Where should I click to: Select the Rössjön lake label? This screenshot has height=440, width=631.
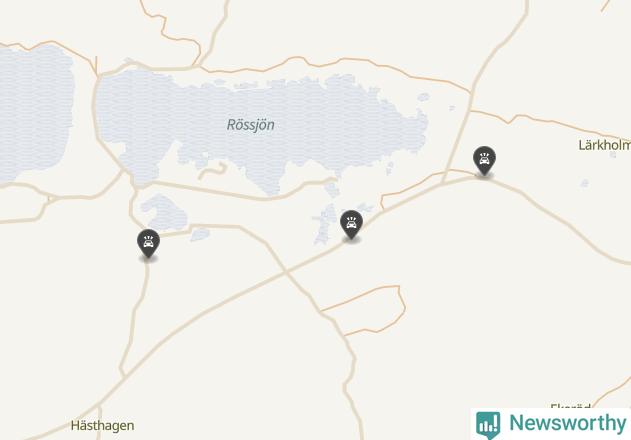point(251,124)
